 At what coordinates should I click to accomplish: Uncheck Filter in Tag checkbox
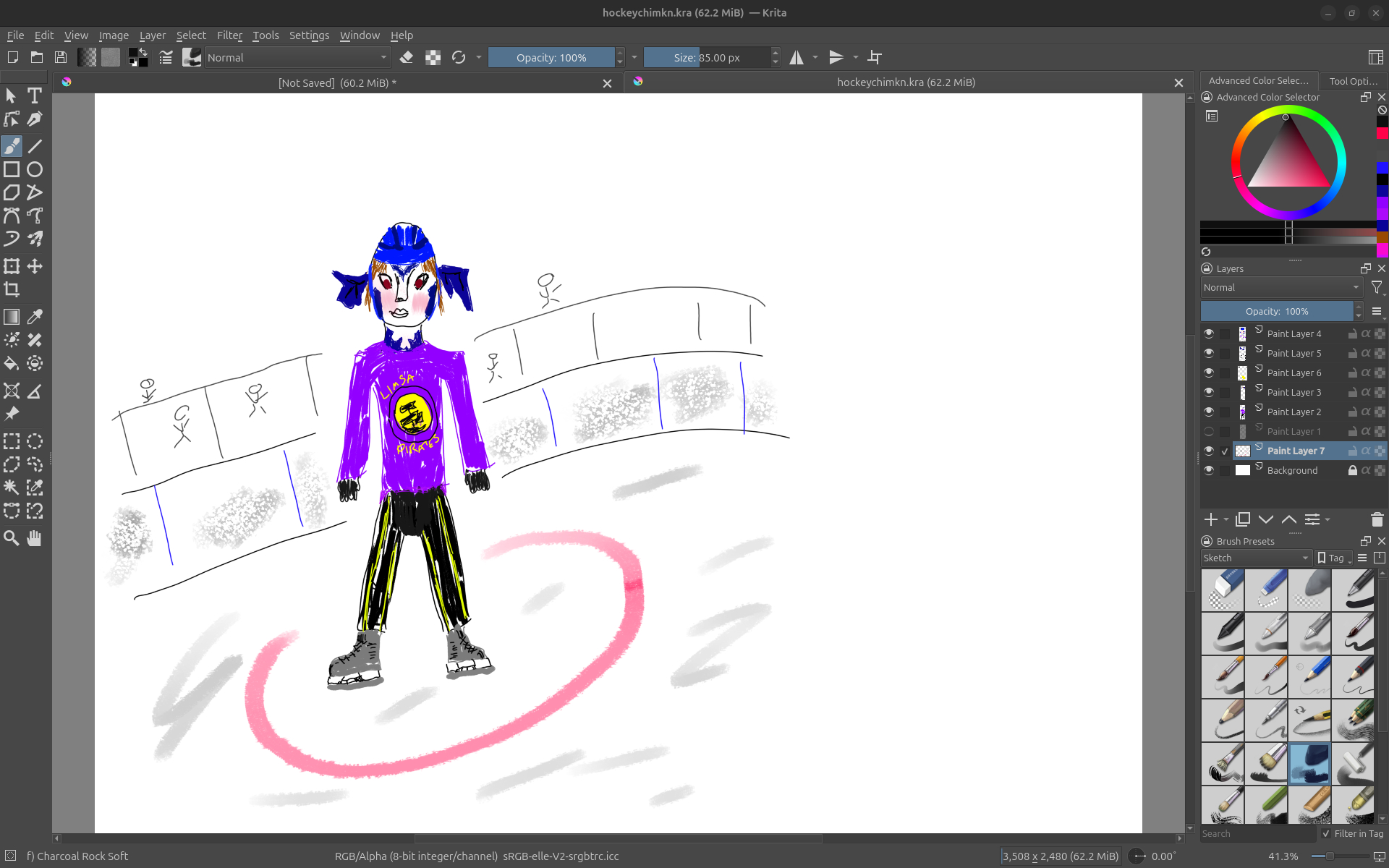tap(1326, 833)
